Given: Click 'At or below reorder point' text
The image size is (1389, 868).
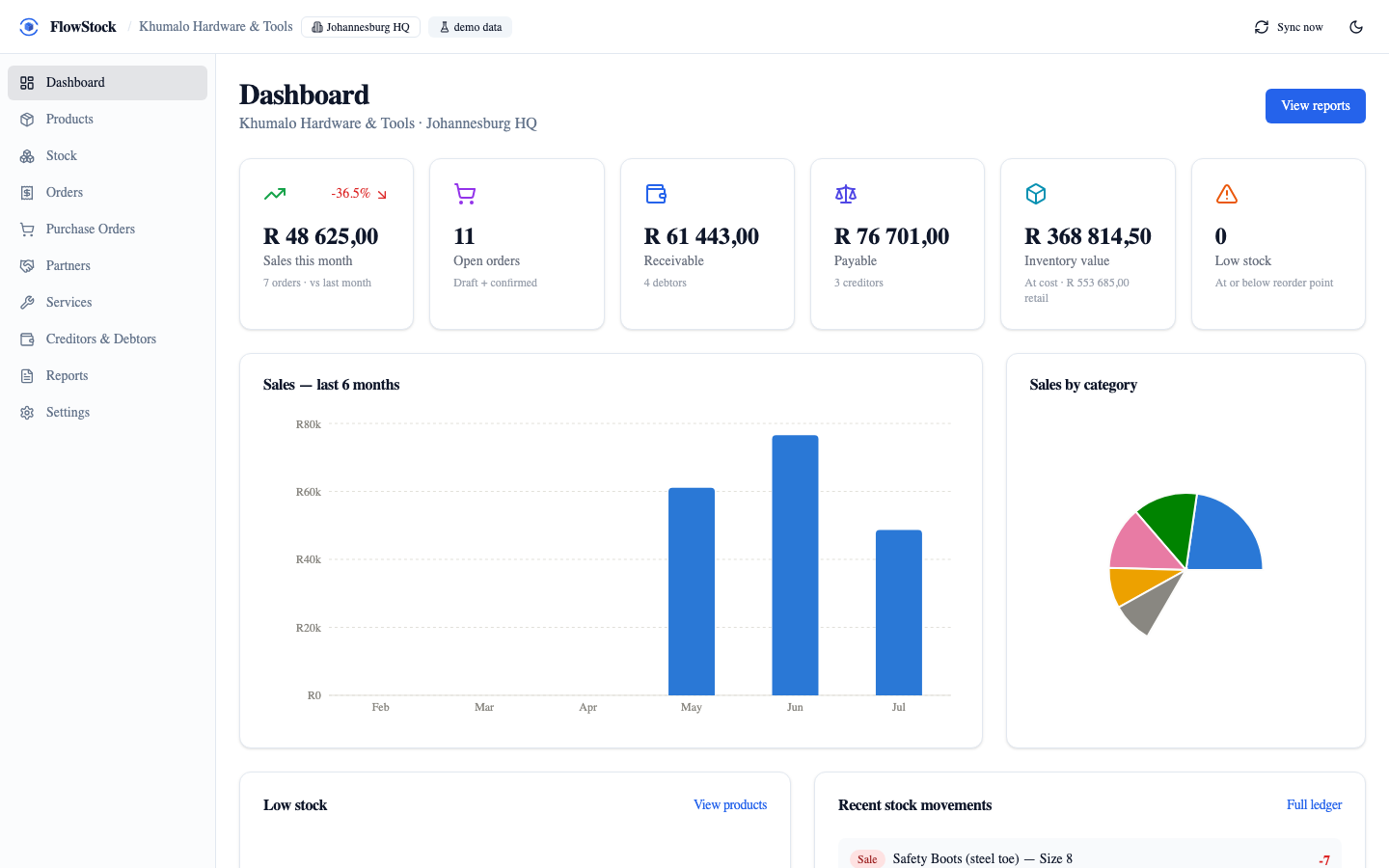Looking at the screenshot, I should click(x=1274, y=284).
